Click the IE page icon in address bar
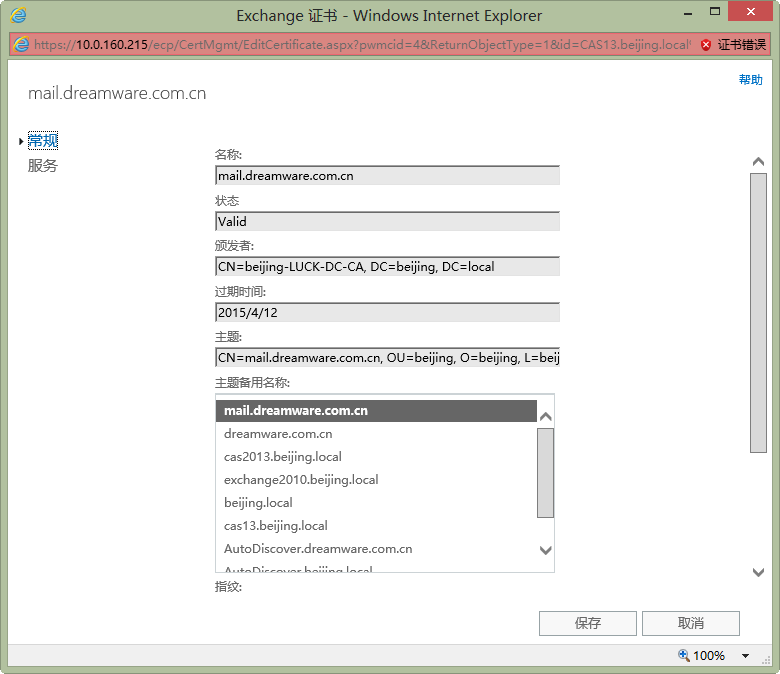The width and height of the screenshot is (780, 674). (x=21, y=45)
